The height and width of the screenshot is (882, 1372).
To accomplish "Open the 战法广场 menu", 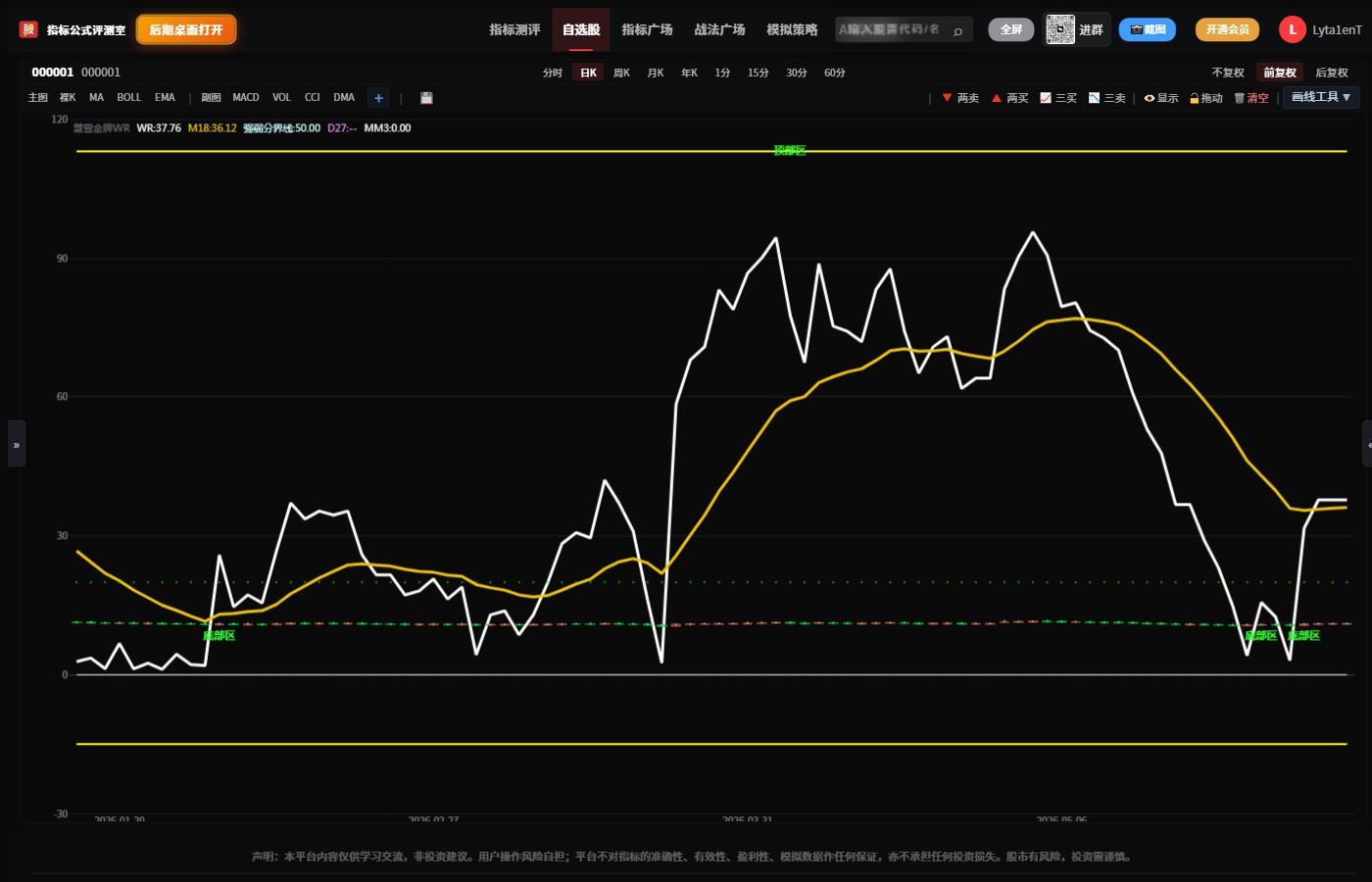I will 719,29.
